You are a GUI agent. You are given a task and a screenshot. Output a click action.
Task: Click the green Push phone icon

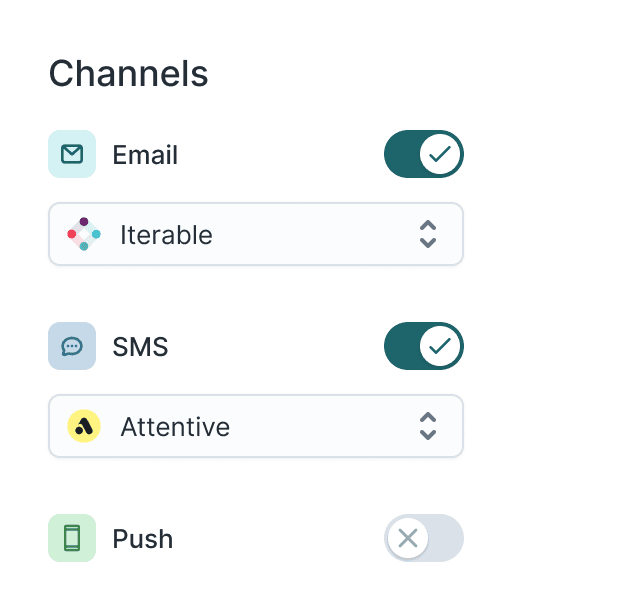pos(72,538)
